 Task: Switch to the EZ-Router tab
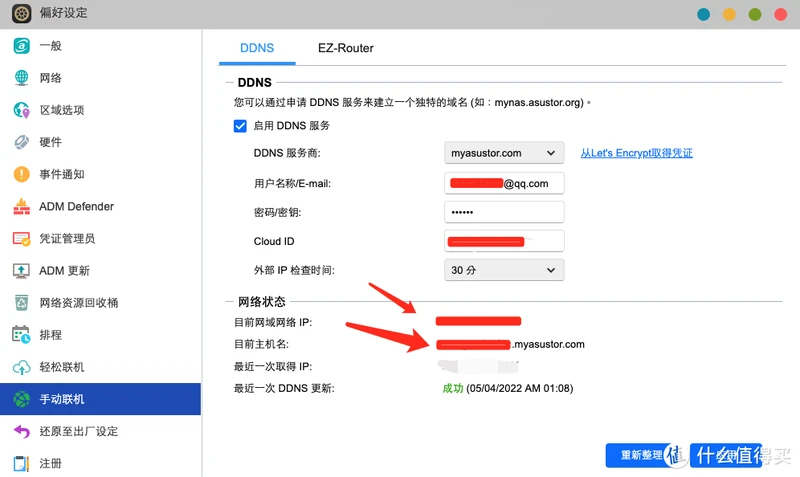(346, 48)
